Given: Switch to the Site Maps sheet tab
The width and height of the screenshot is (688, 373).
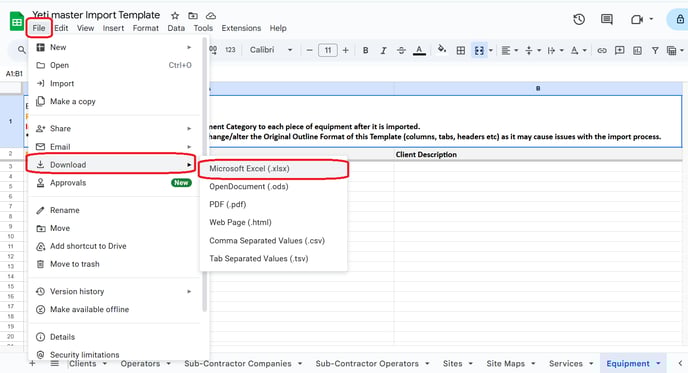Looking at the screenshot, I should click(x=505, y=363).
